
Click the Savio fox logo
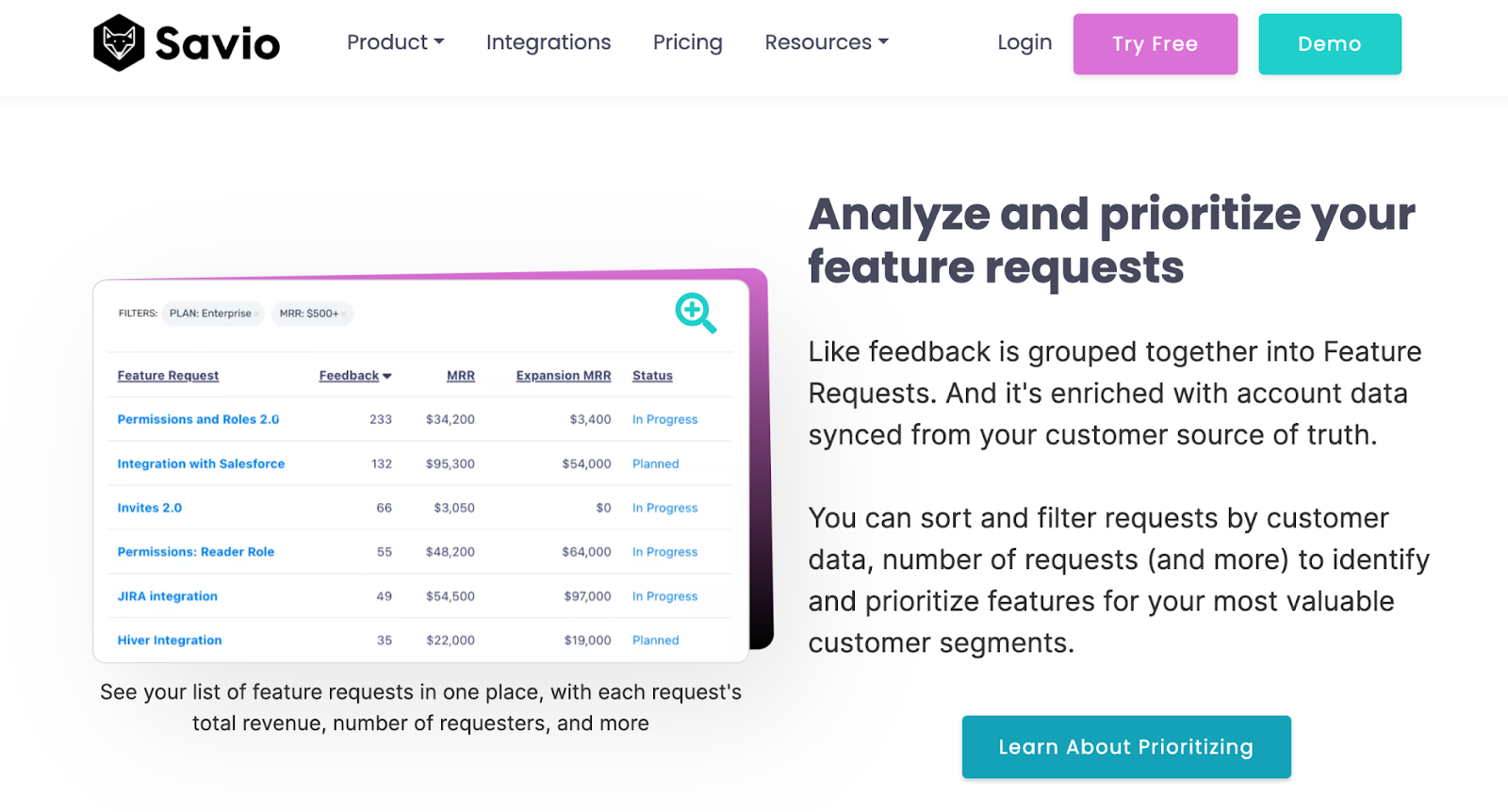(117, 42)
